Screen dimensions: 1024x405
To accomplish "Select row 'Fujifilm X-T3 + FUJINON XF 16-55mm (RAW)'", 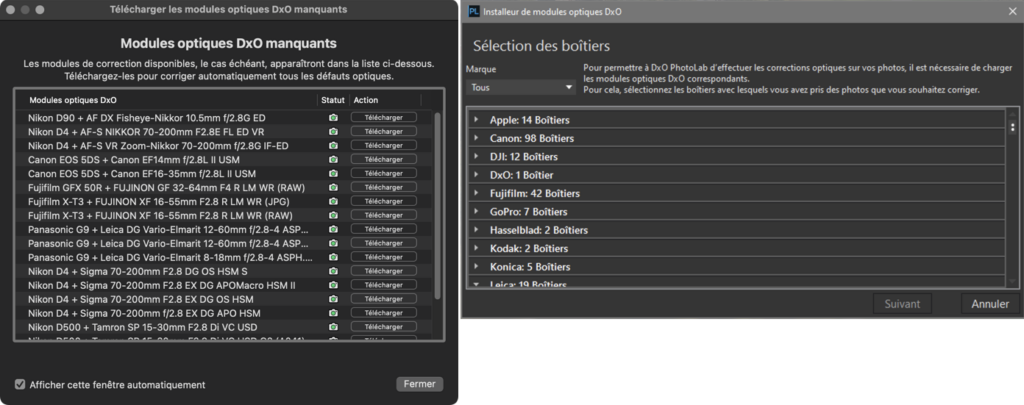I will pos(222,215).
